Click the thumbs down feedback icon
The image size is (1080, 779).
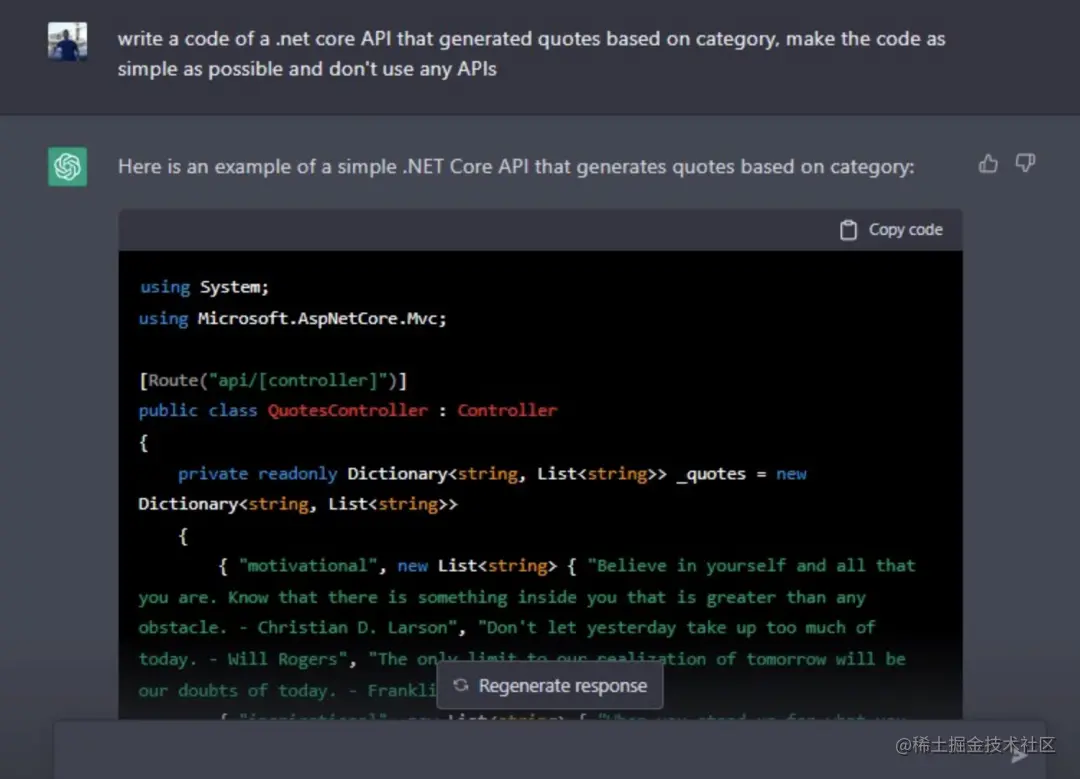(x=1025, y=163)
